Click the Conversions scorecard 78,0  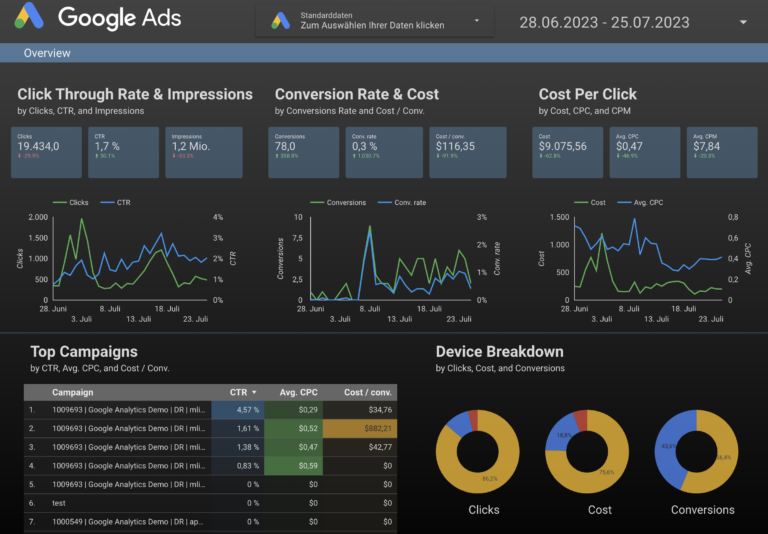click(304, 152)
